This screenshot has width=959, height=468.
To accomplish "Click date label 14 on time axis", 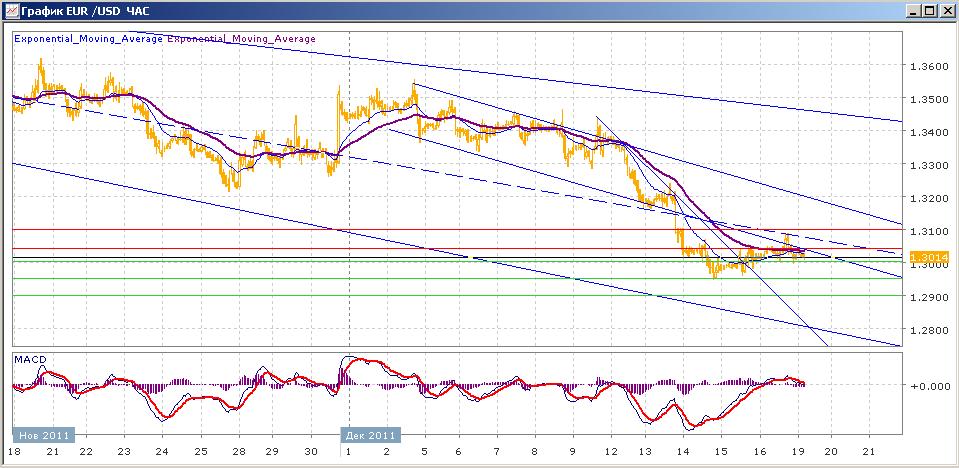I will (683, 451).
